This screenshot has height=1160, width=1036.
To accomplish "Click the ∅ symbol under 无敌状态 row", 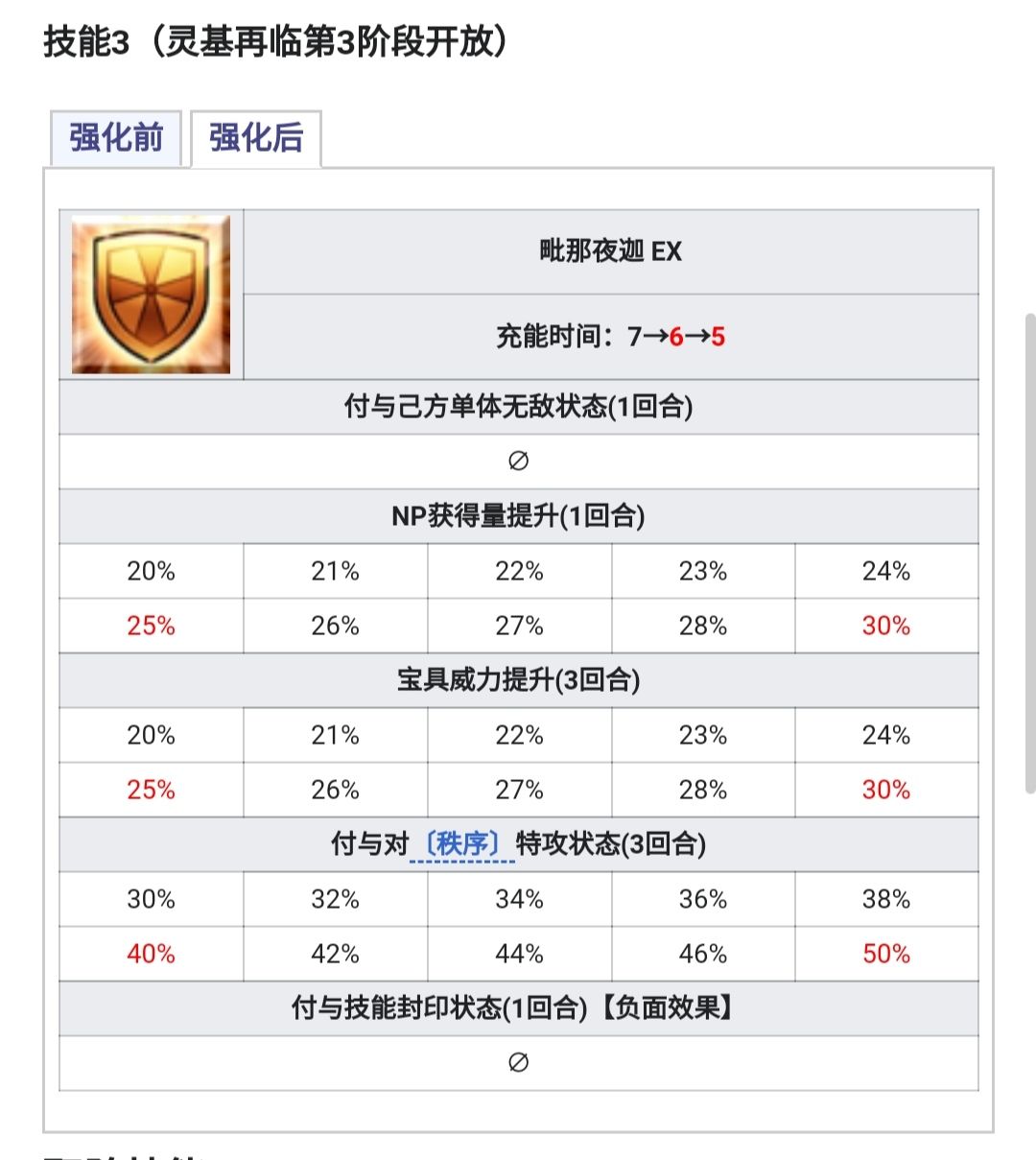I will 518,462.
